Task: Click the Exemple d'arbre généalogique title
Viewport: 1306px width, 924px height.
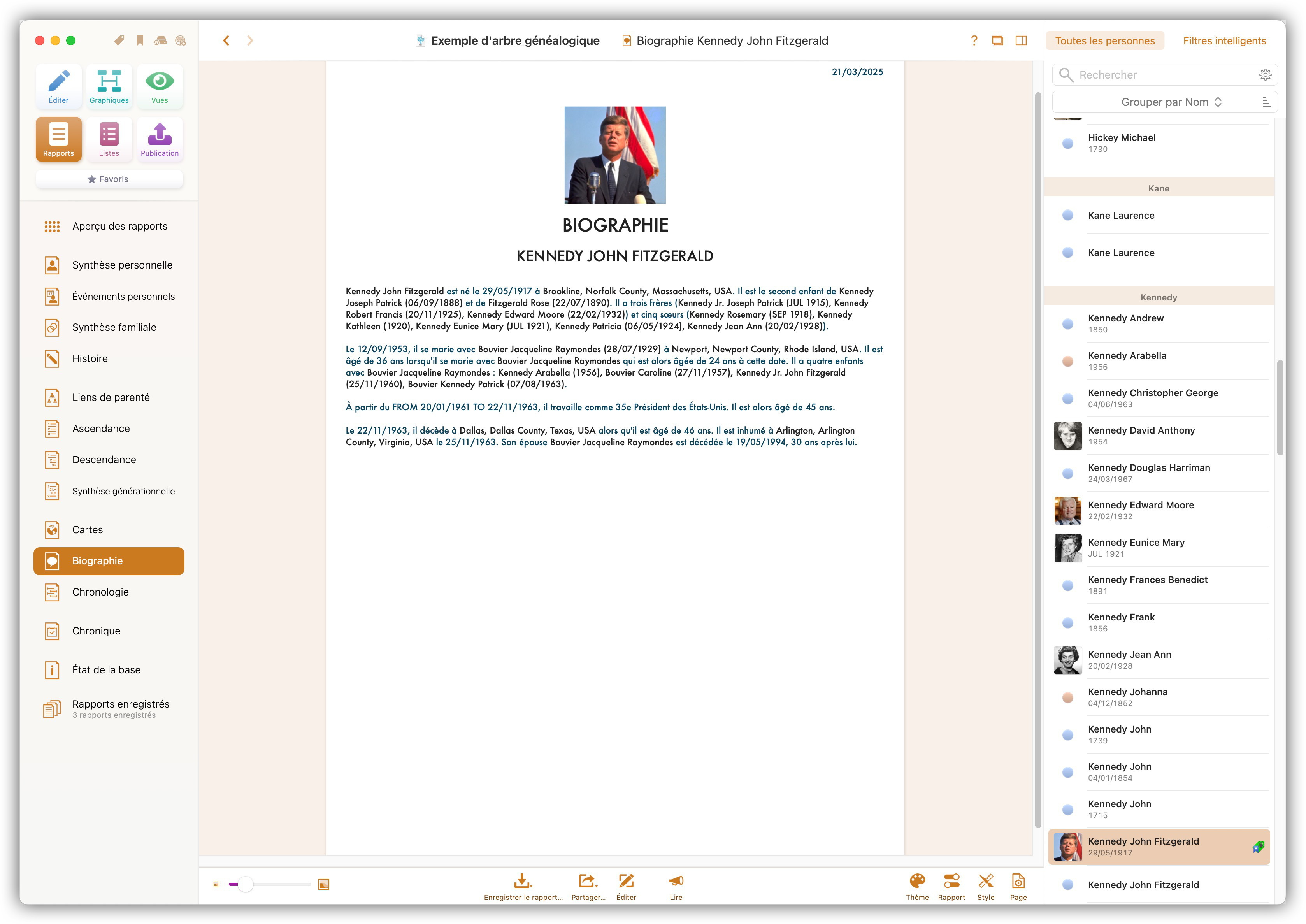Action: (515, 40)
